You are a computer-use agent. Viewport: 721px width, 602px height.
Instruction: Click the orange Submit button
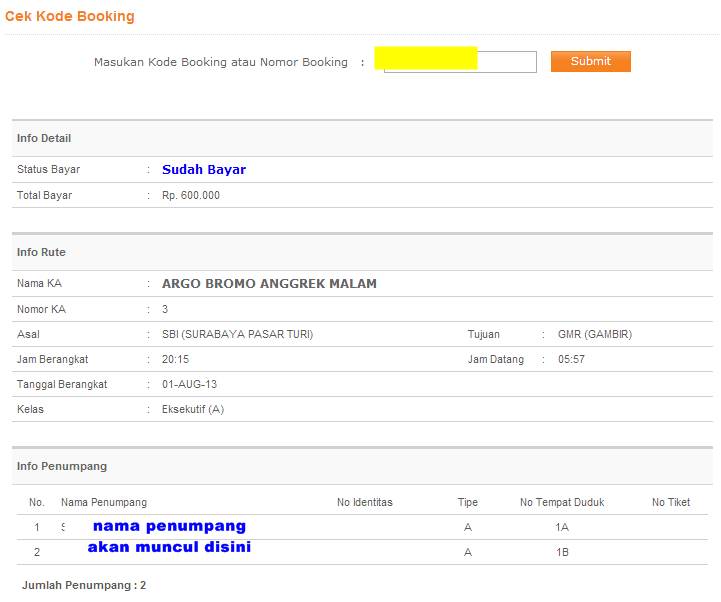(591, 61)
